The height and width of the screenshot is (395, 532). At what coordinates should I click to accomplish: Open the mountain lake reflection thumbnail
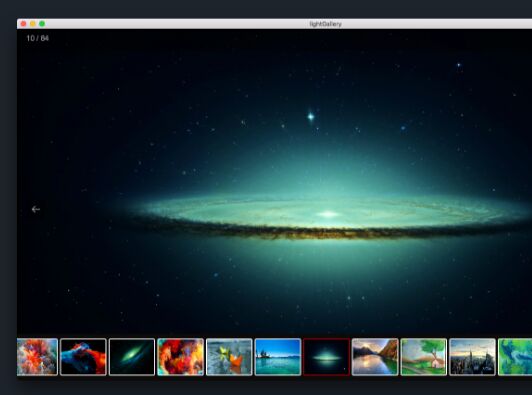pyautogui.click(x=375, y=357)
